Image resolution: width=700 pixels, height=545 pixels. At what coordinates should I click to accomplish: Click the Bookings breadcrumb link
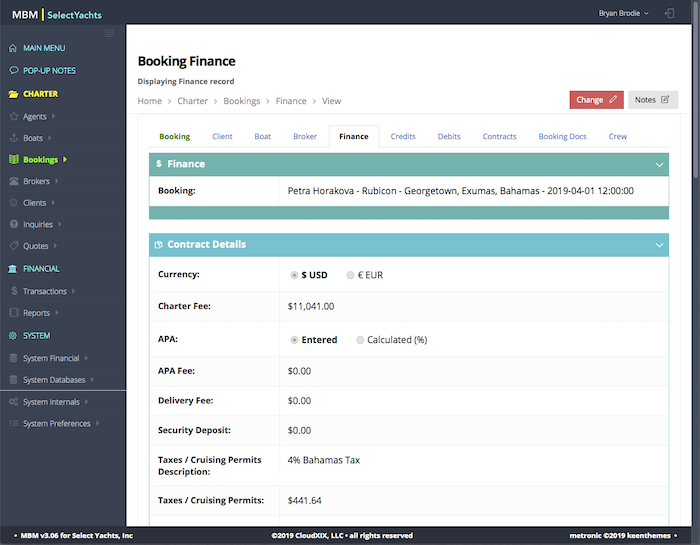point(242,101)
